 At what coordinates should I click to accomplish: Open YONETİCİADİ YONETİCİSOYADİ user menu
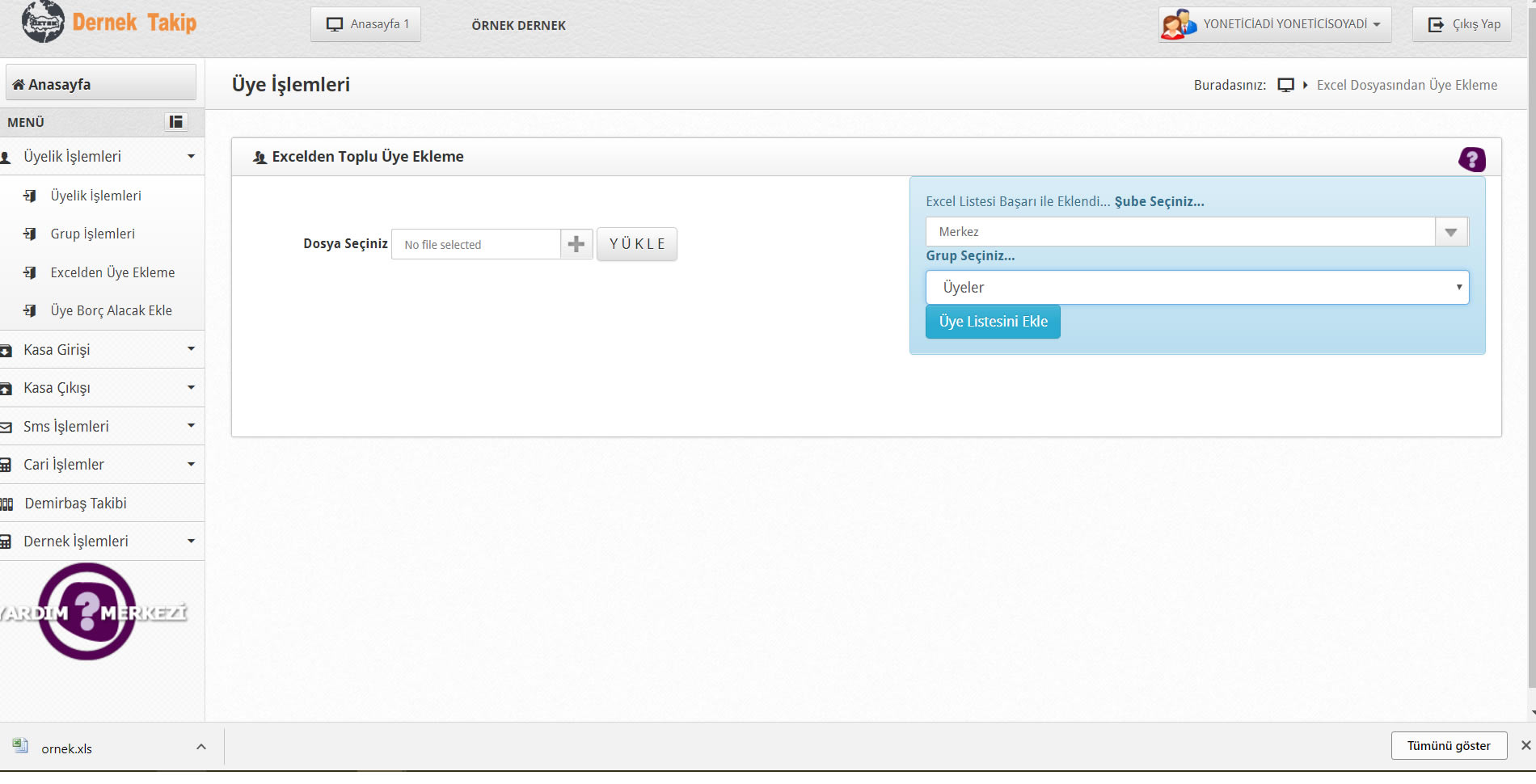point(1290,24)
